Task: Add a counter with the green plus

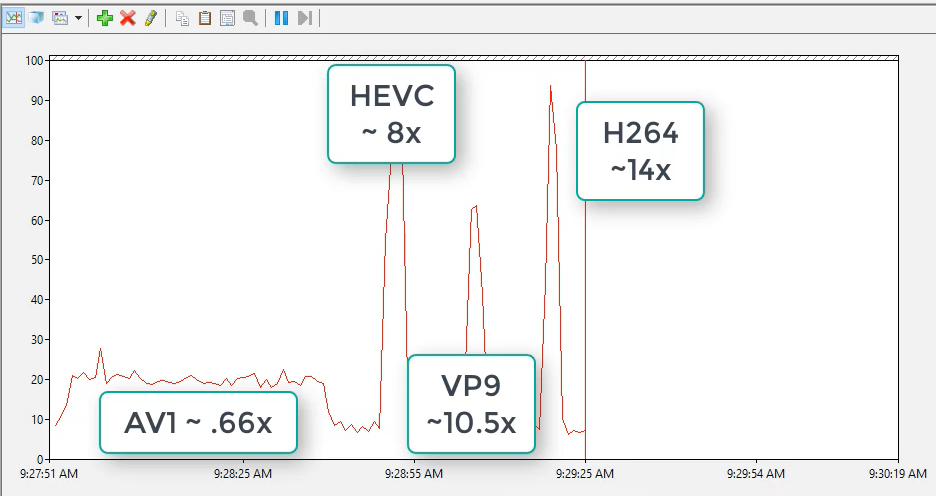Action: click(105, 18)
